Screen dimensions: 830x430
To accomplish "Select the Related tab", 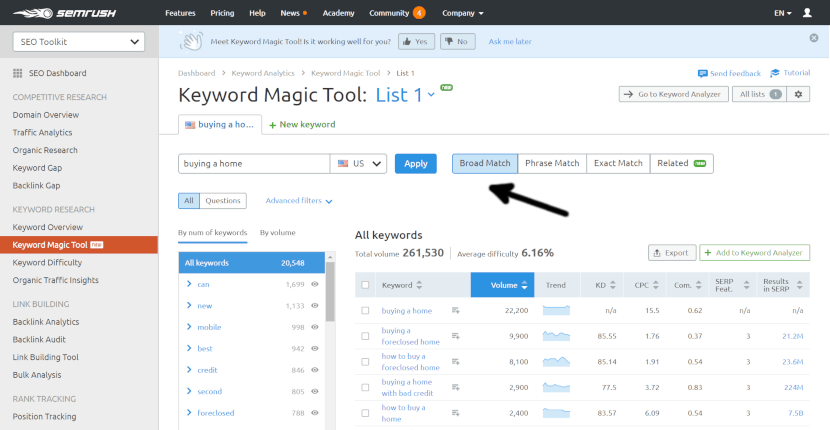I will [682, 163].
